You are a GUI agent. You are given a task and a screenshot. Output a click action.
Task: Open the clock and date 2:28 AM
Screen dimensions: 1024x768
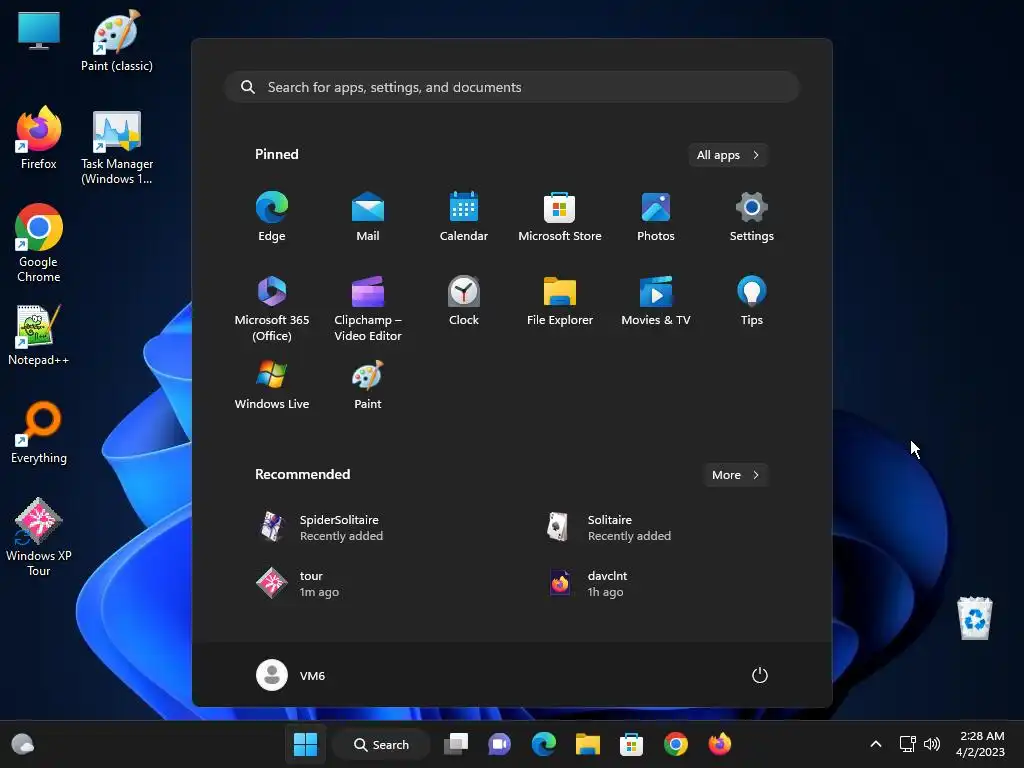[980, 744]
